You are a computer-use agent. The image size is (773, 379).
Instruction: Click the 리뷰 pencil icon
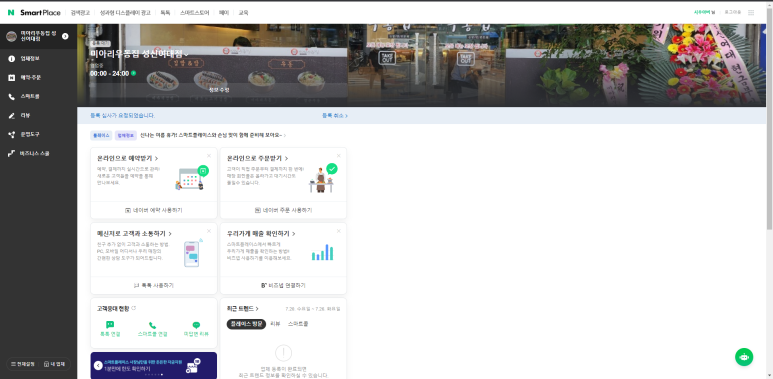(12, 115)
